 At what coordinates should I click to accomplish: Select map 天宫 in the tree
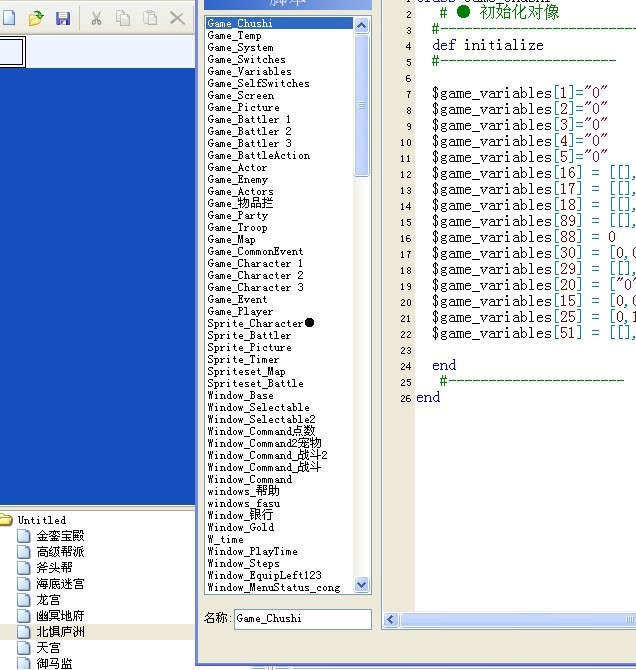(x=48, y=648)
